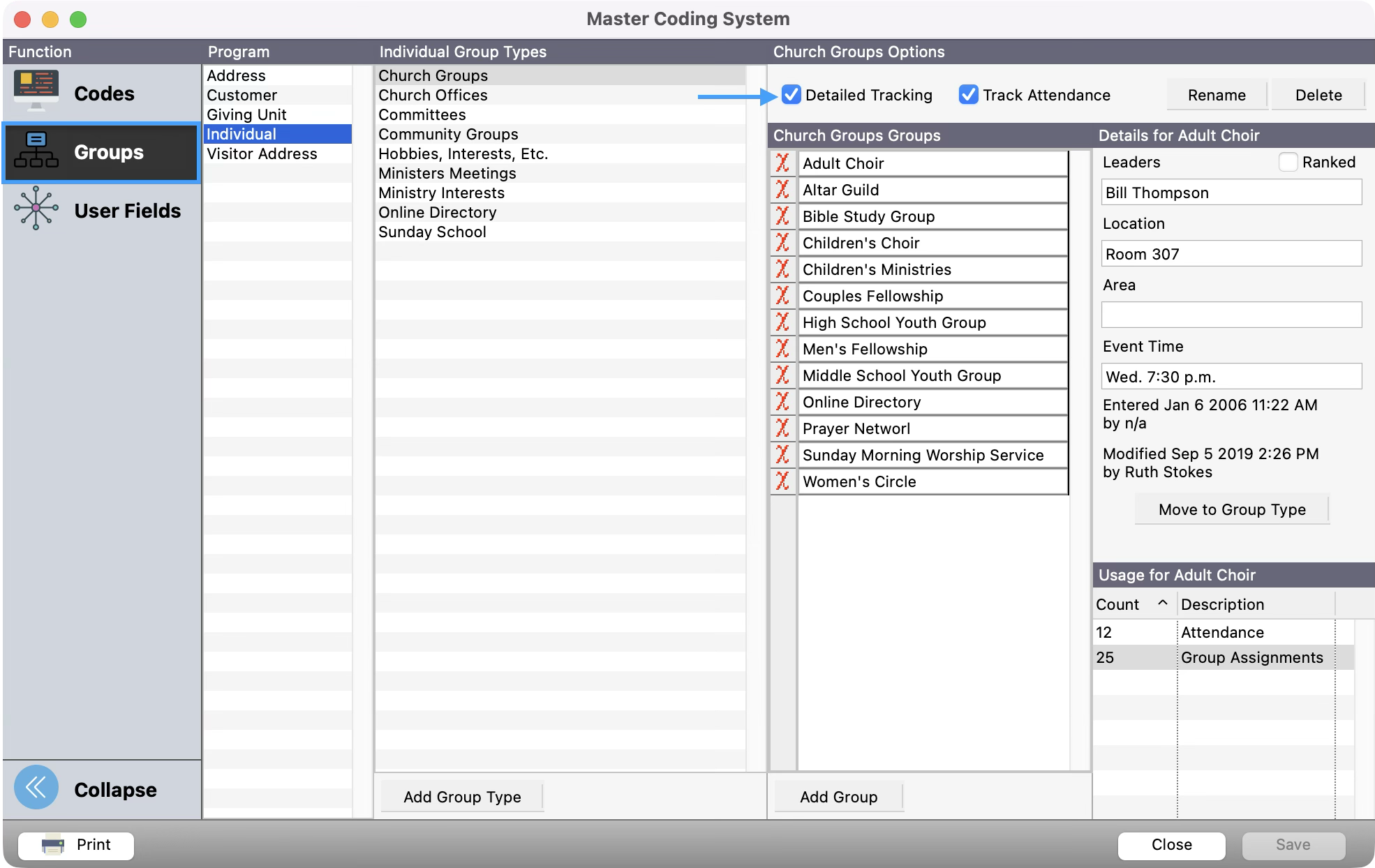Remove Children's Choir with red X icon
Image resolution: width=1375 pixels, height=868 pixels.
[x=783, y=243]
